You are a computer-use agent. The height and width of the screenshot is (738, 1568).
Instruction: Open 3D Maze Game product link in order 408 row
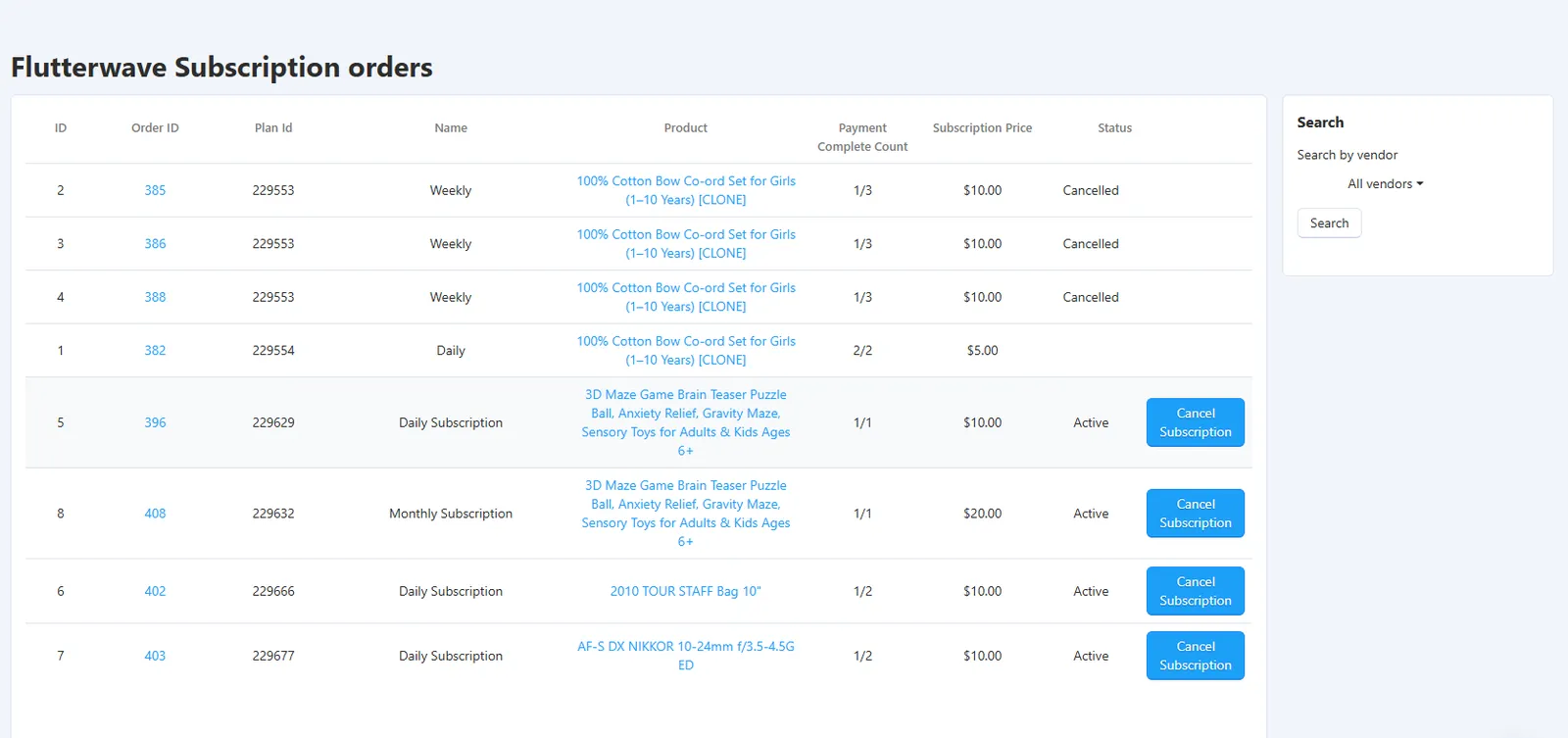[686, 514]
